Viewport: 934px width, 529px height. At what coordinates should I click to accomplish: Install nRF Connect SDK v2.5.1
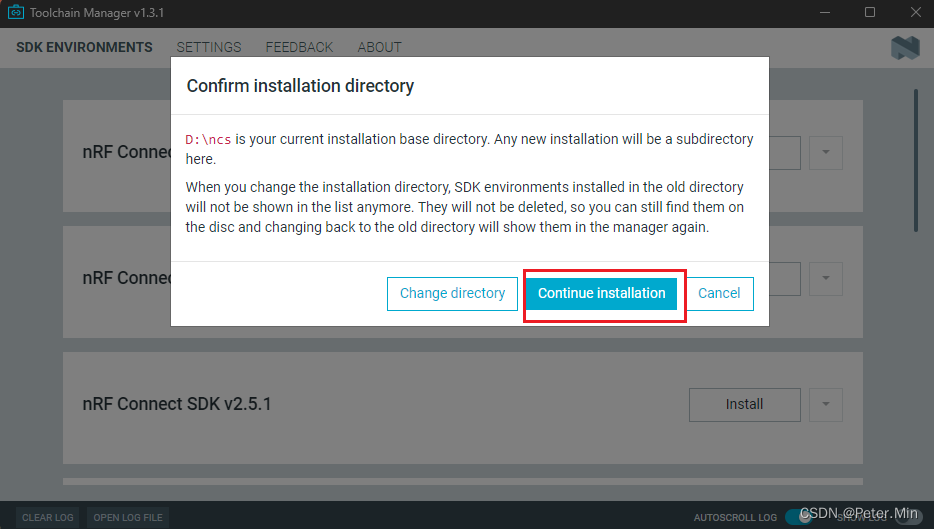coord(745,404)
